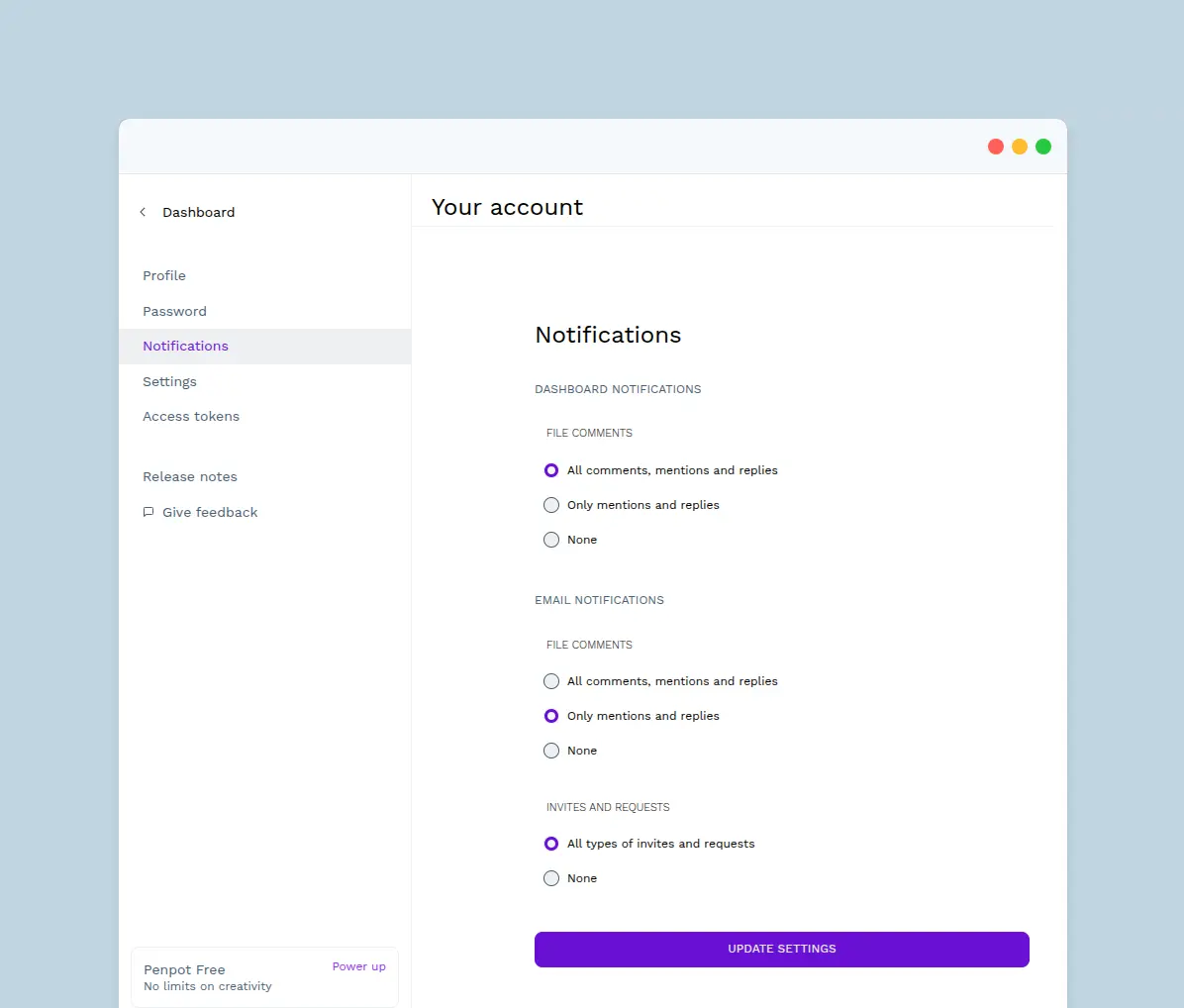
Task: Open Settings in the account sidebar
Action: point(169,382)
